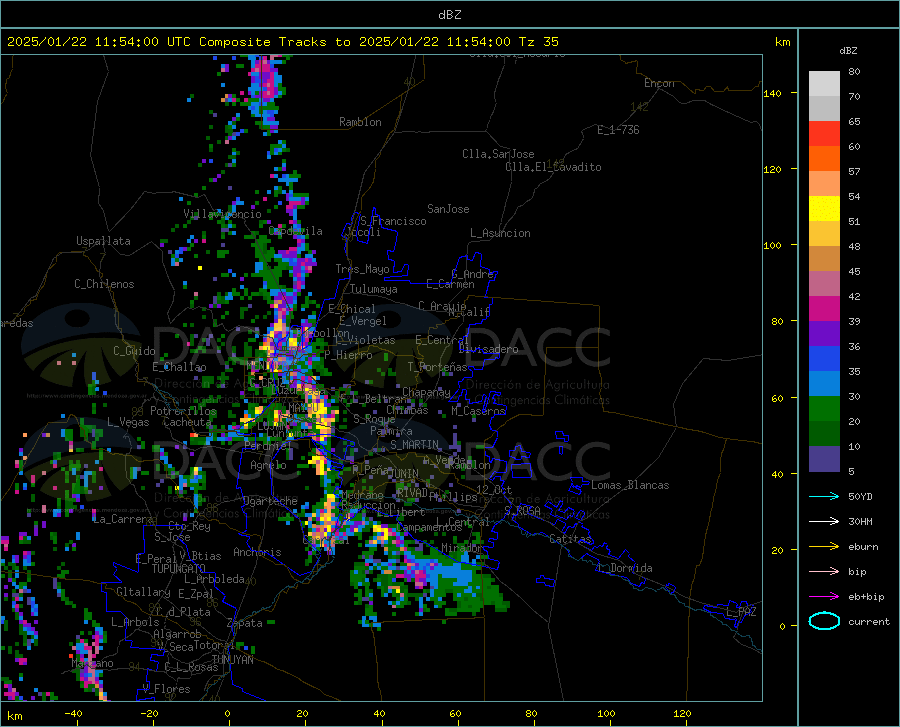Select the purple swatch between 39 and 36
The image size is (900, 727).
coord(824,334)
